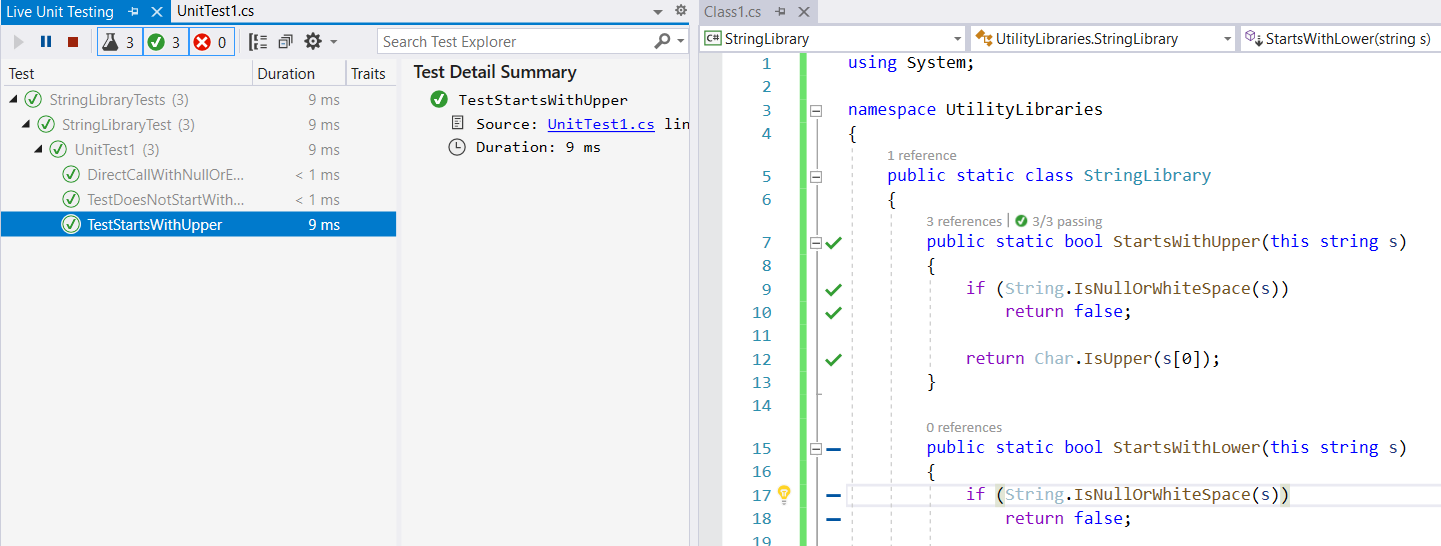This screenshot has height=546, width=1441.
Task: Open group-by hierarchy icon
Action: pos(258,42)
